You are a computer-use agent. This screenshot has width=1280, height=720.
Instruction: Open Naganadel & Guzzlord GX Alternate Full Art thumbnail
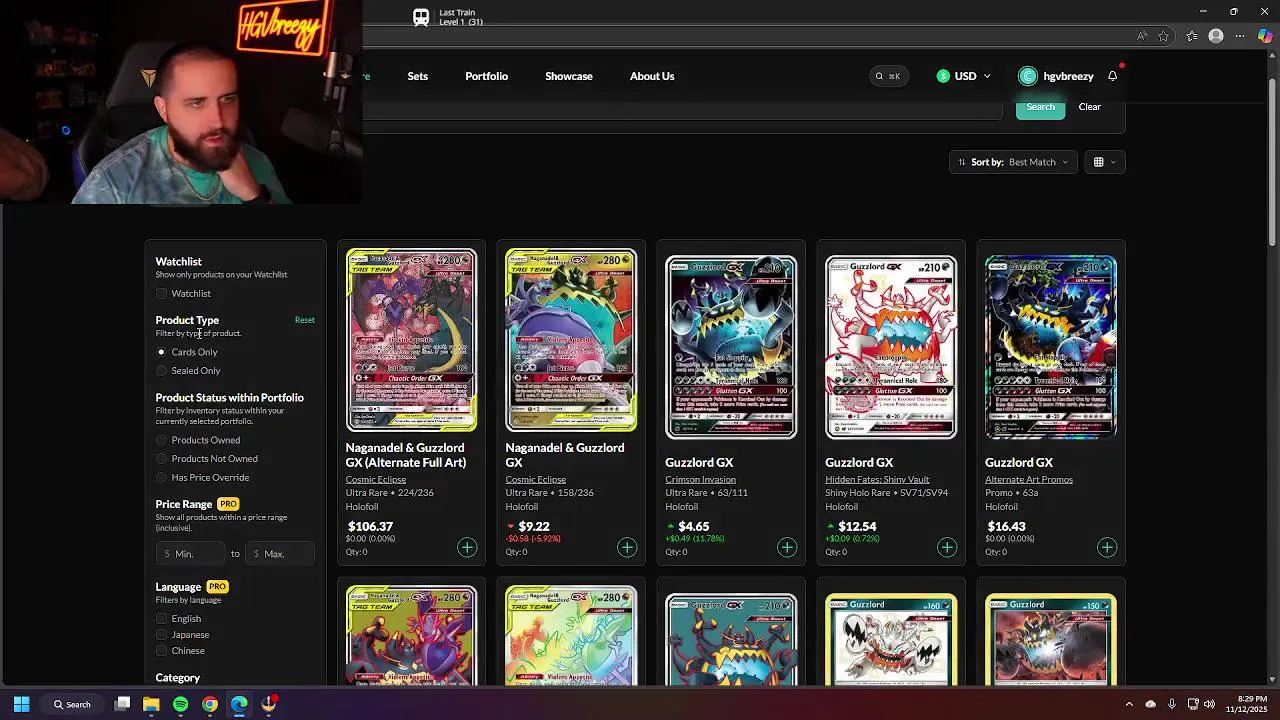click(x=411, y=340)
